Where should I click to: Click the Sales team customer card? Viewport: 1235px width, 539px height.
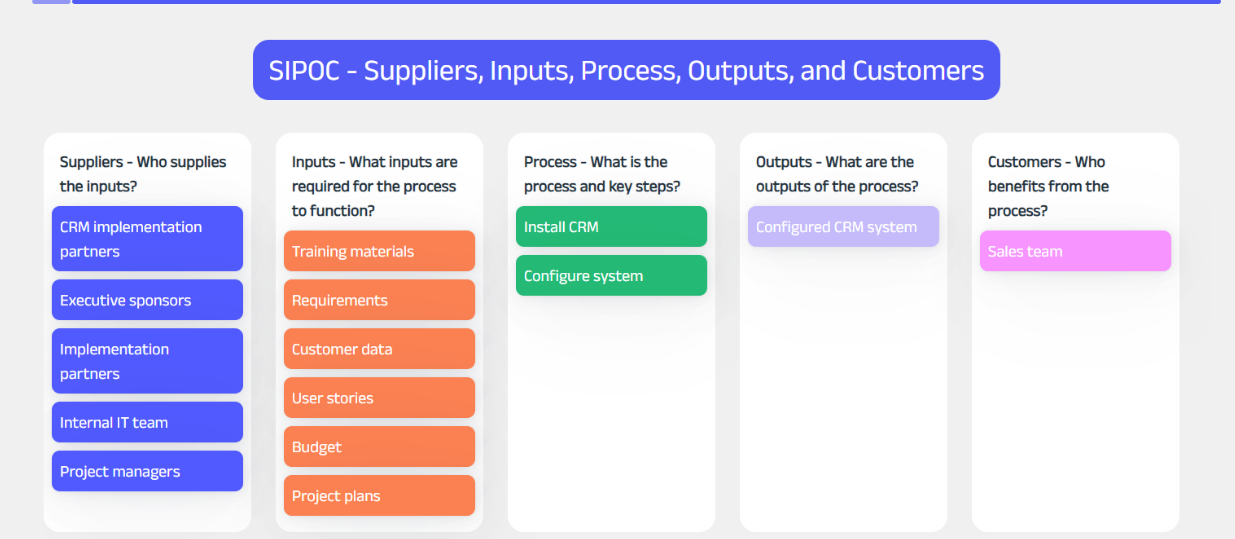1075,251
